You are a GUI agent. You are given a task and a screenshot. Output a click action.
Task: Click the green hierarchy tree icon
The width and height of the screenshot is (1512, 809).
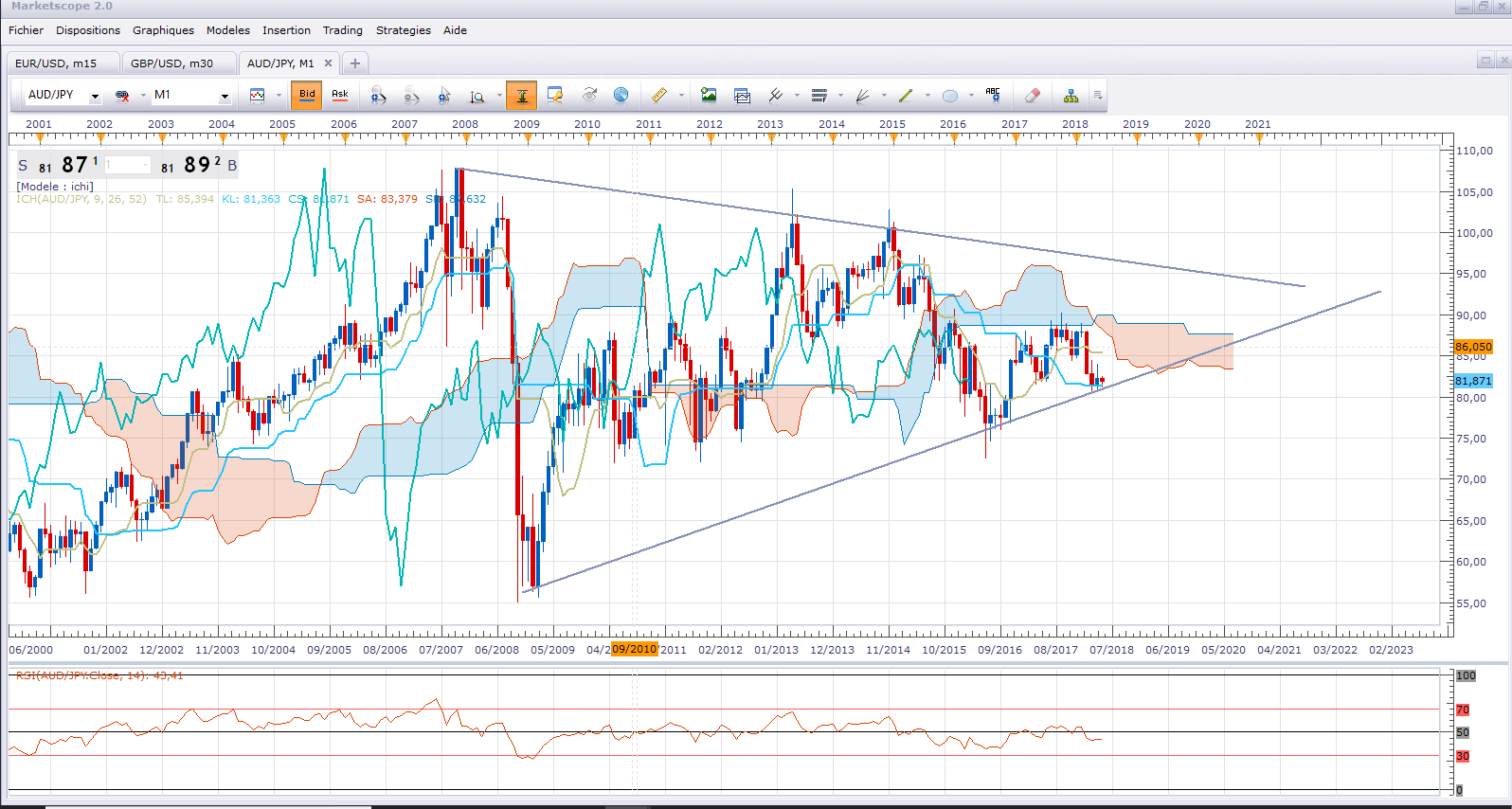pos(1071,96)
